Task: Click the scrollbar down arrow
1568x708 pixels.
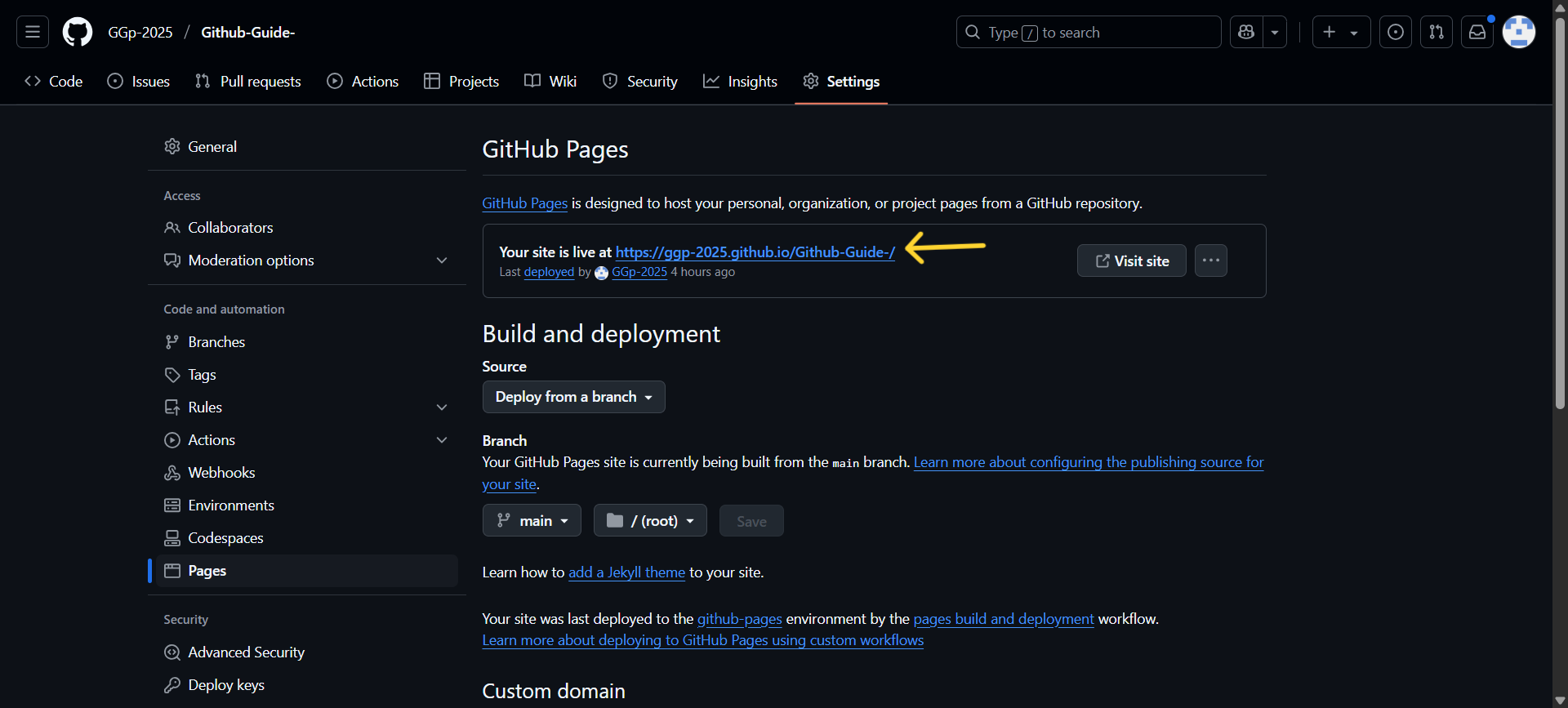Action: [x=1560, y=701]
